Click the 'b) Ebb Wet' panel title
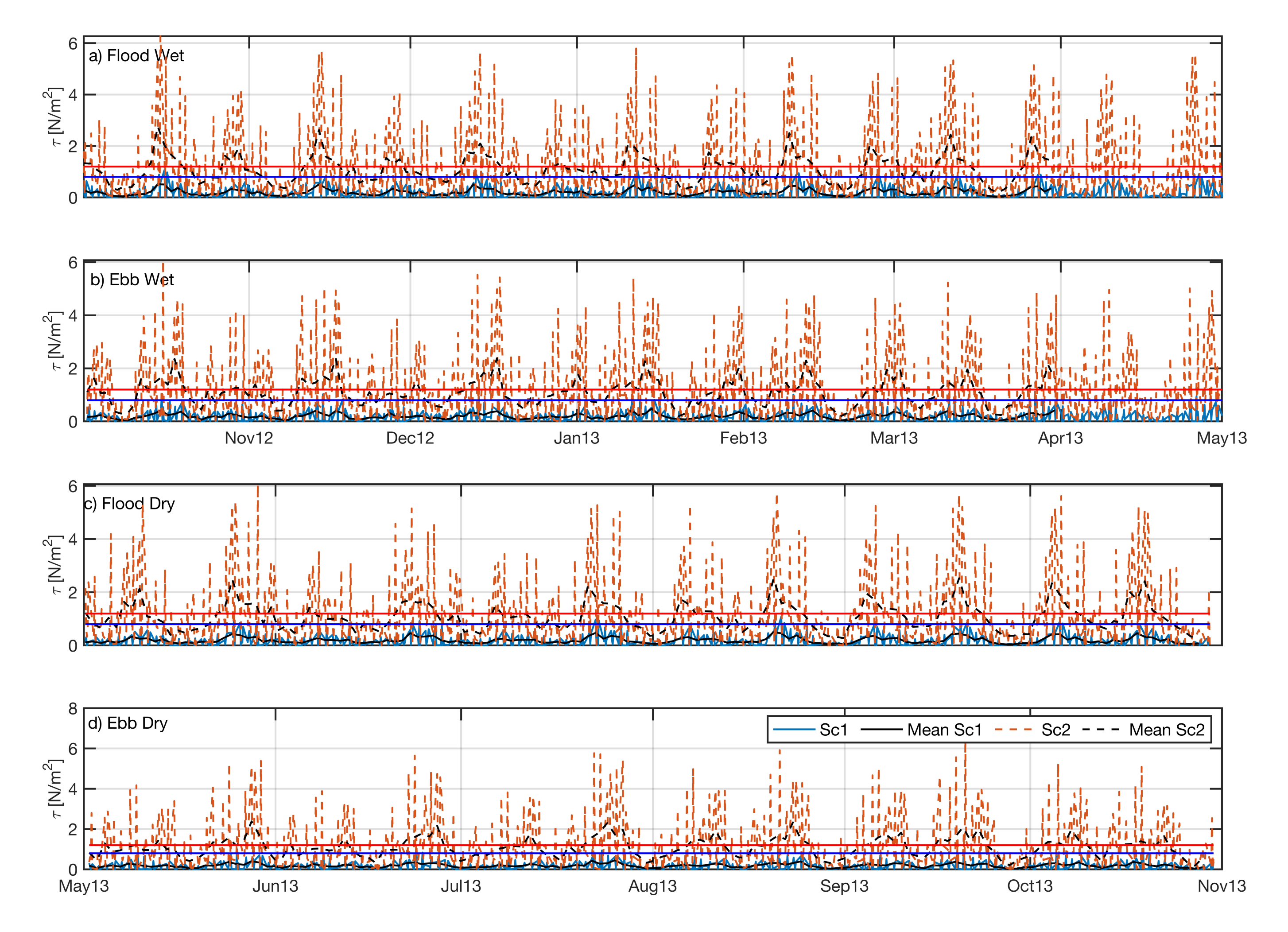 [x=132, y=280]
